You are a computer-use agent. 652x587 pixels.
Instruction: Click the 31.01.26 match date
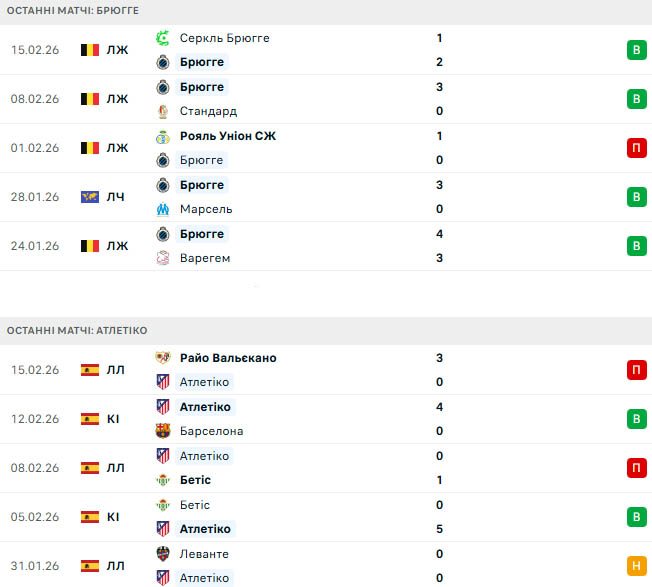tap(36, 566)
